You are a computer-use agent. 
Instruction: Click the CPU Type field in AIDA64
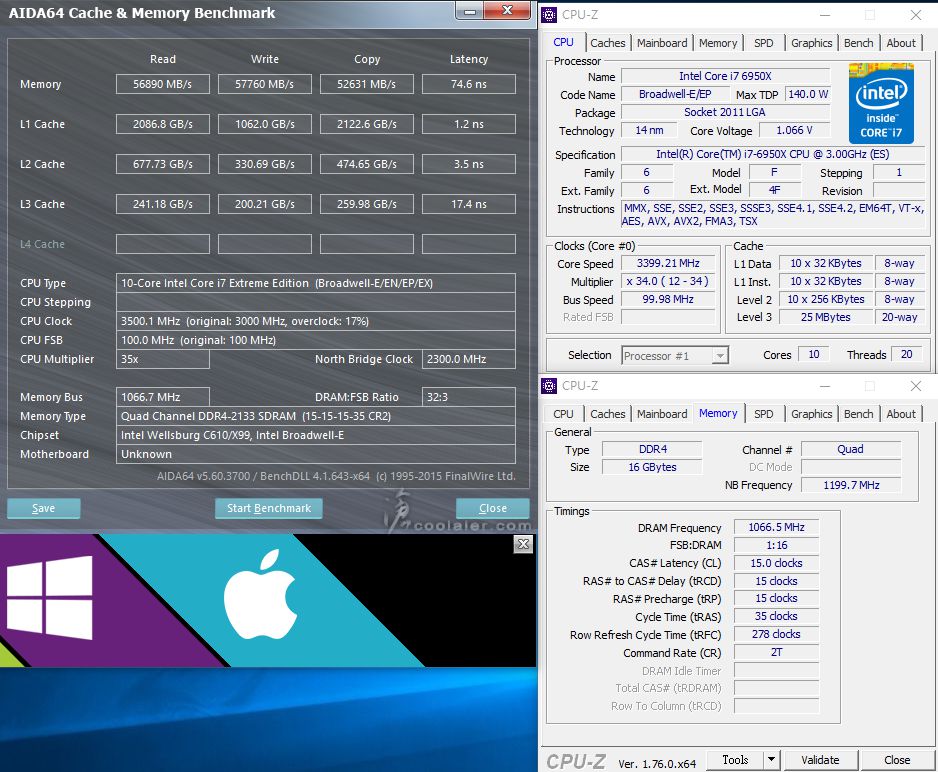(x=316, y=283)
